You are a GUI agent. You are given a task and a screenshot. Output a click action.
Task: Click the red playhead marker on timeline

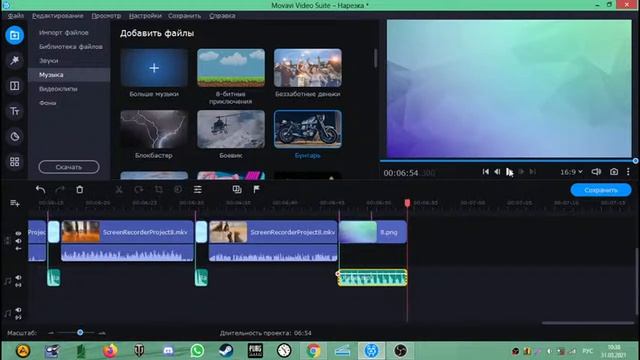click(x=407, y=203)
